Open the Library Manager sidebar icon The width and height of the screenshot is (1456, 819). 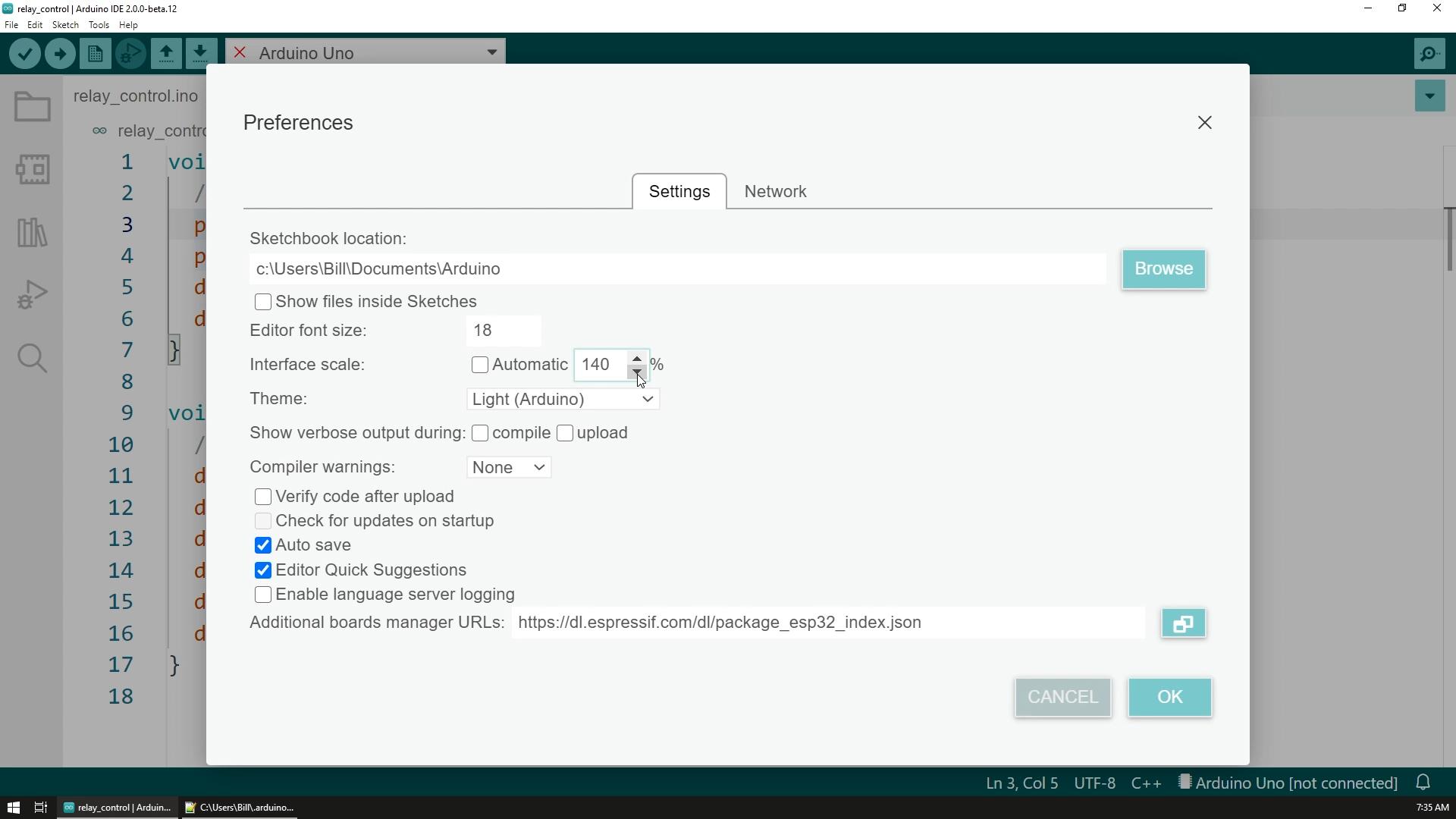click(32, 232)
